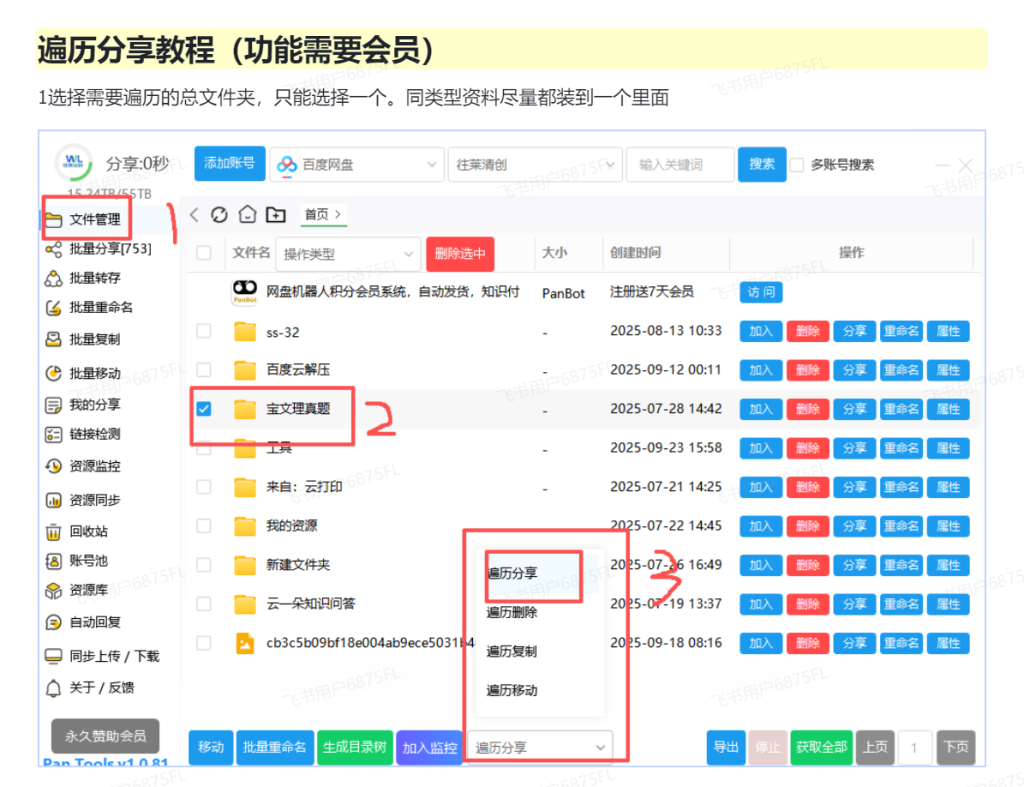Choose 遍历复制 in the dropdown list

click(512, 651)
